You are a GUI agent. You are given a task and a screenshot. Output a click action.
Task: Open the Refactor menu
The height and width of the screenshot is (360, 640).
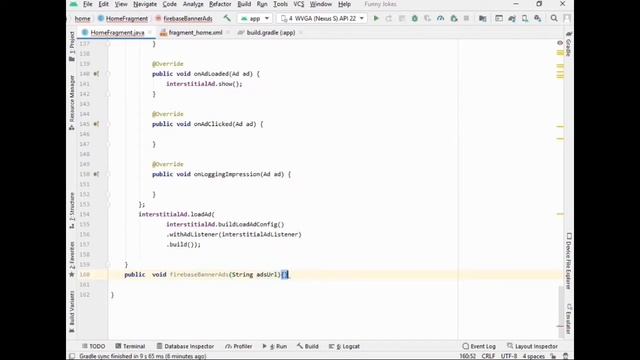(x=220, y=4)
